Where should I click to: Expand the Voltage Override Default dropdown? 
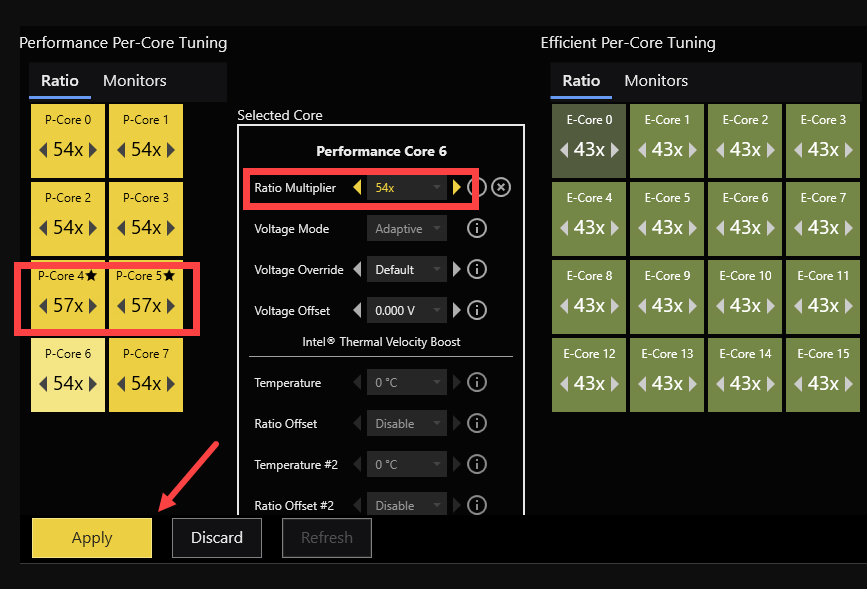point(406,269)
